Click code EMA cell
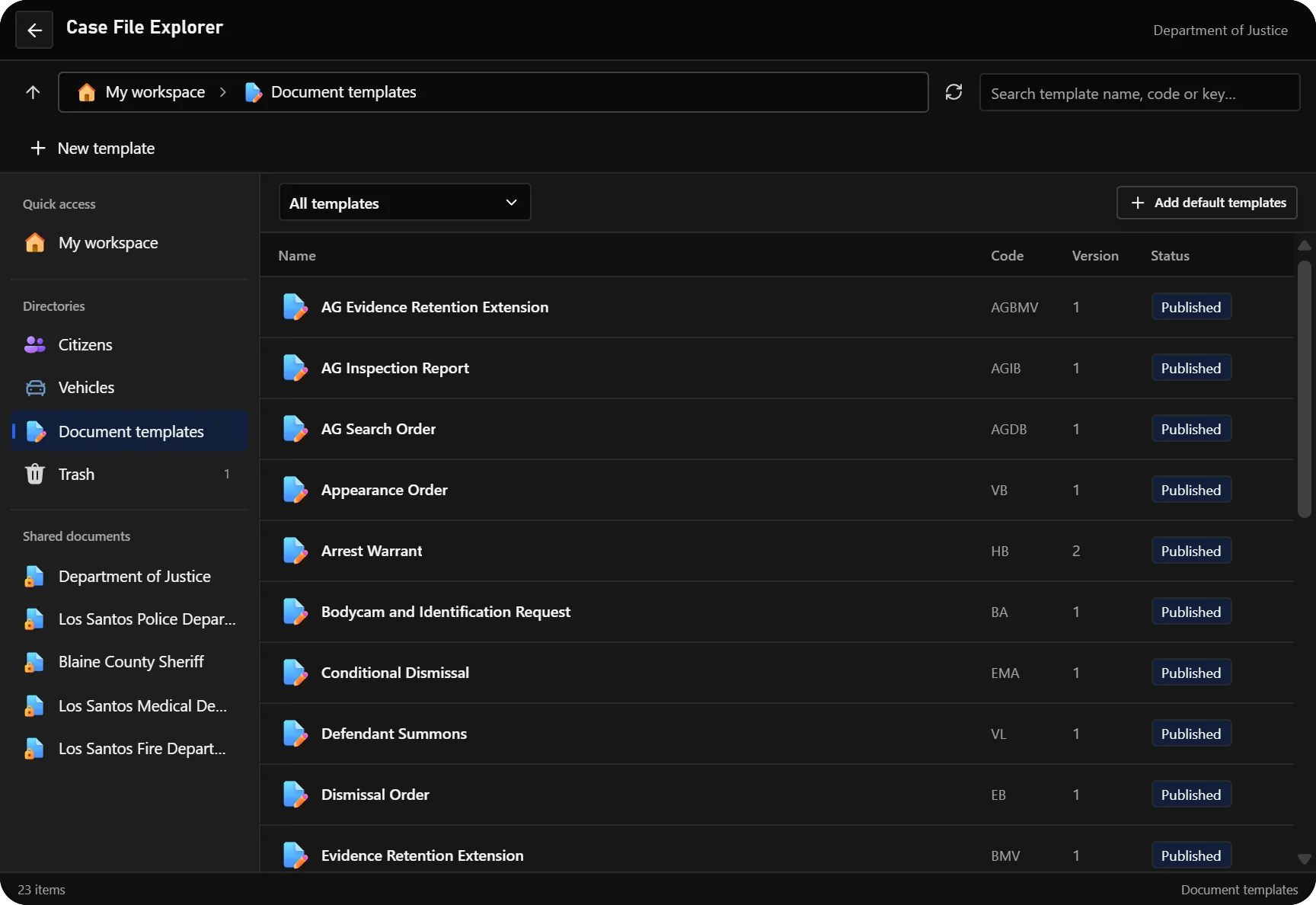This screenshot has height=905, width=1316. 1005,673
